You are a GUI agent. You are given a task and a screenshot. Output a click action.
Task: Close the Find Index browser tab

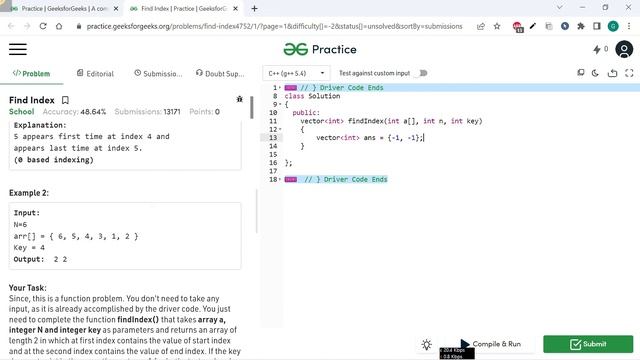click(x=236, y=9)
